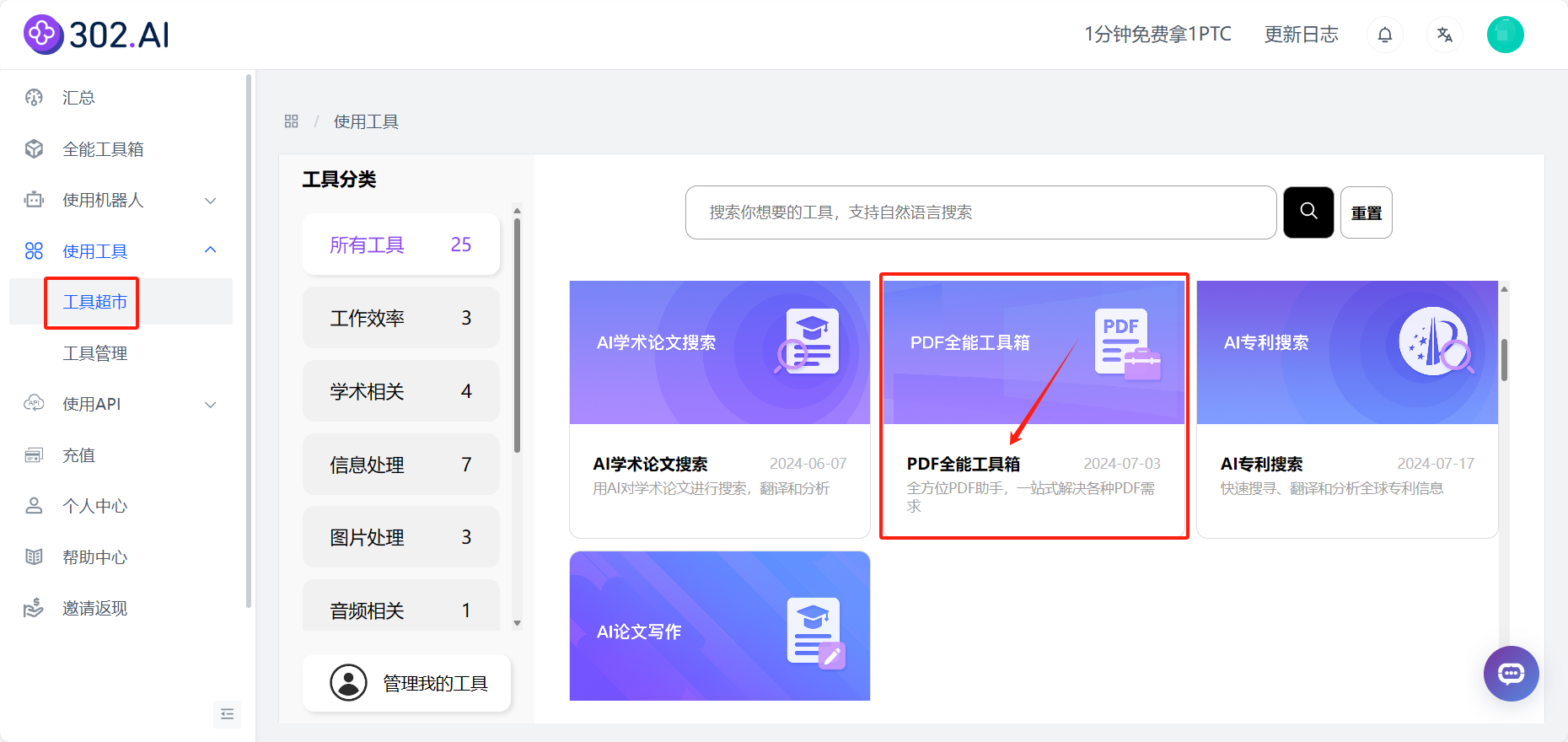The image size is (1568, 742).
Task: Click the PDF document icon on the card
Action: pyautogui.click(x=1127, y=344)
